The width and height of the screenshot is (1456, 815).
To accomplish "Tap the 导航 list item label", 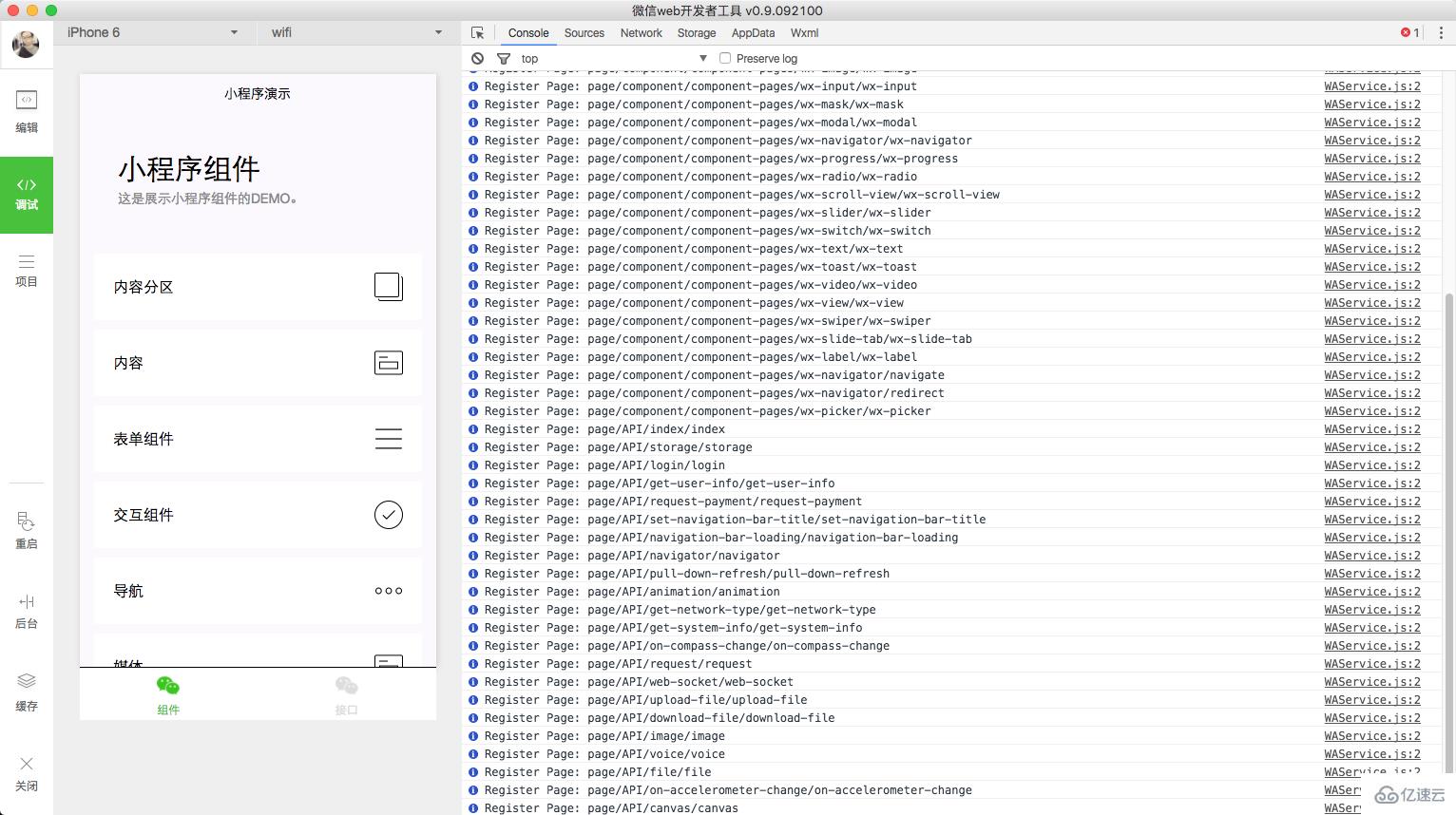I will 128,591.
